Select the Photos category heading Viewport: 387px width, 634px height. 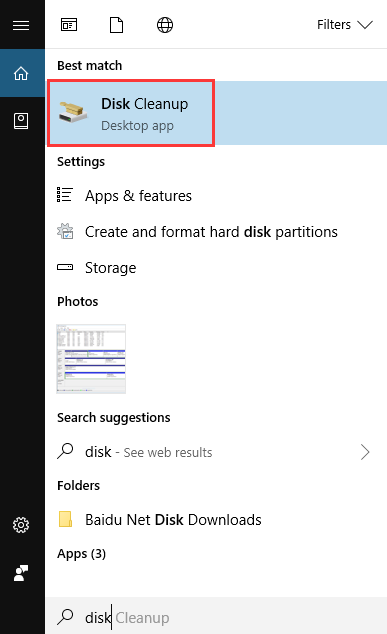click(x=78, y=302)
